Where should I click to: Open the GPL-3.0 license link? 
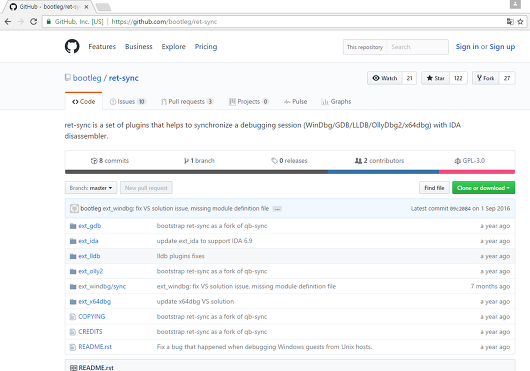point(469,161)
